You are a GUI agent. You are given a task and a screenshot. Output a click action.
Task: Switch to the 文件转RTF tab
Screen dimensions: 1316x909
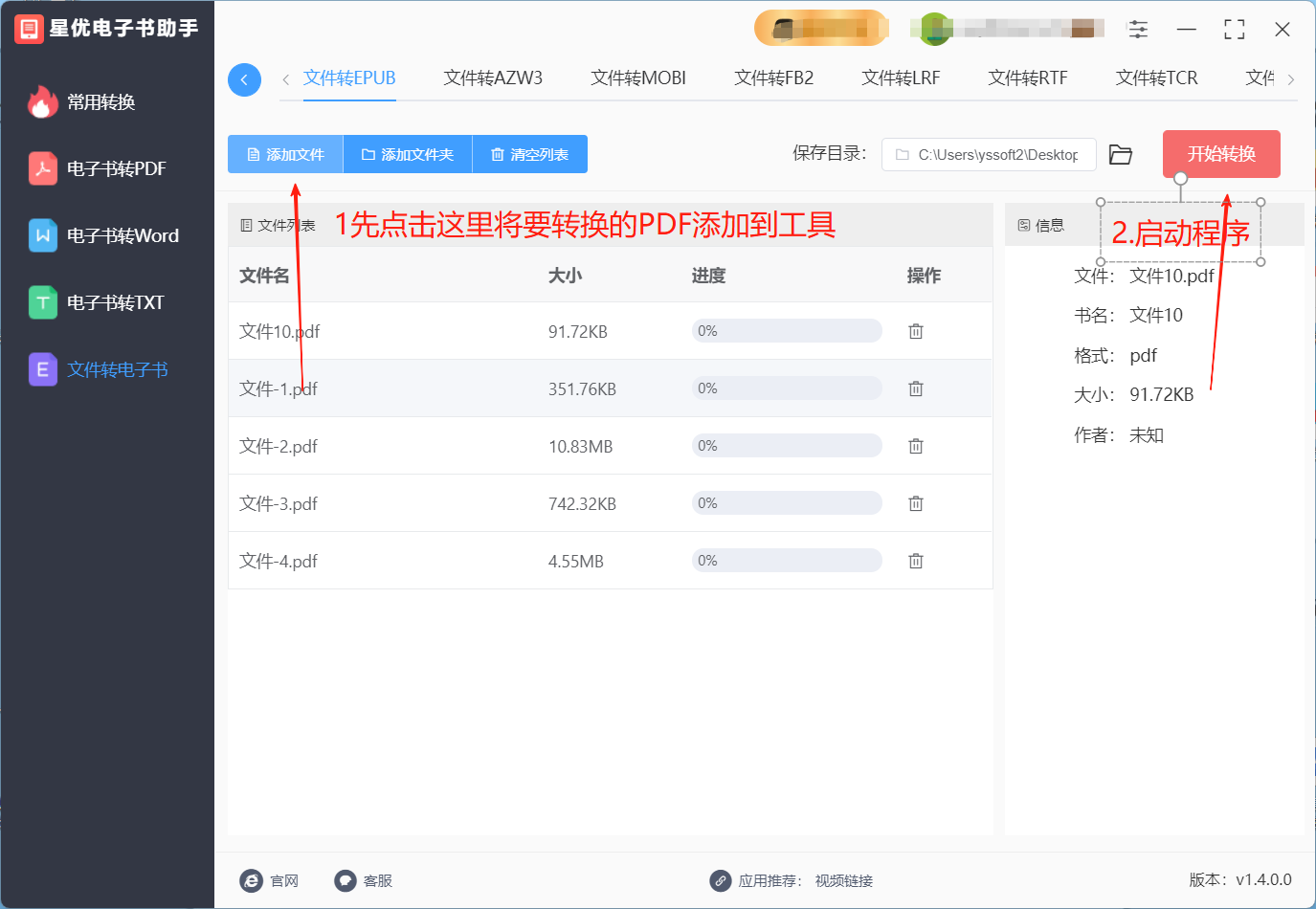click(x=1028, y=78)
